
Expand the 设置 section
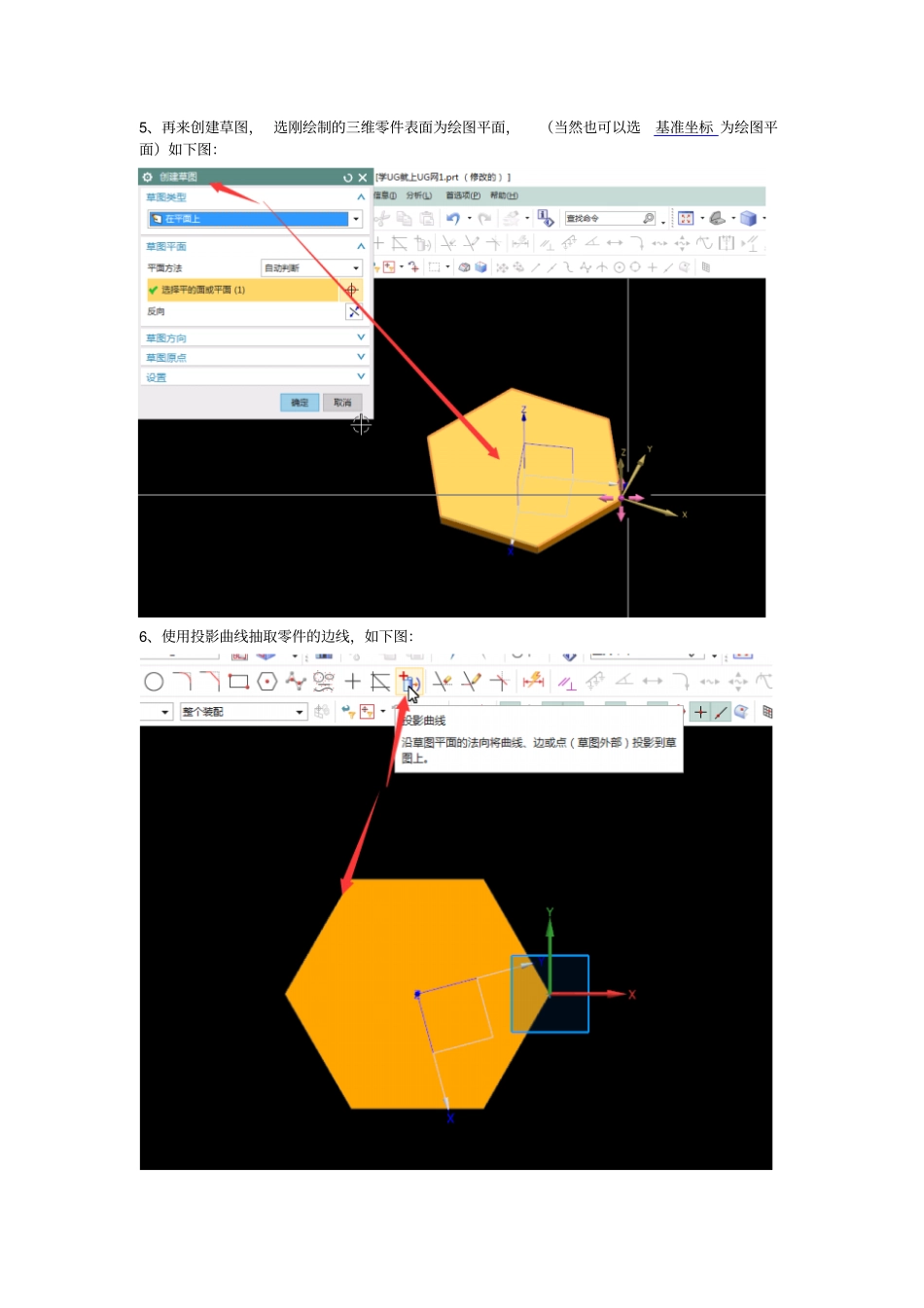click(361, 376)
